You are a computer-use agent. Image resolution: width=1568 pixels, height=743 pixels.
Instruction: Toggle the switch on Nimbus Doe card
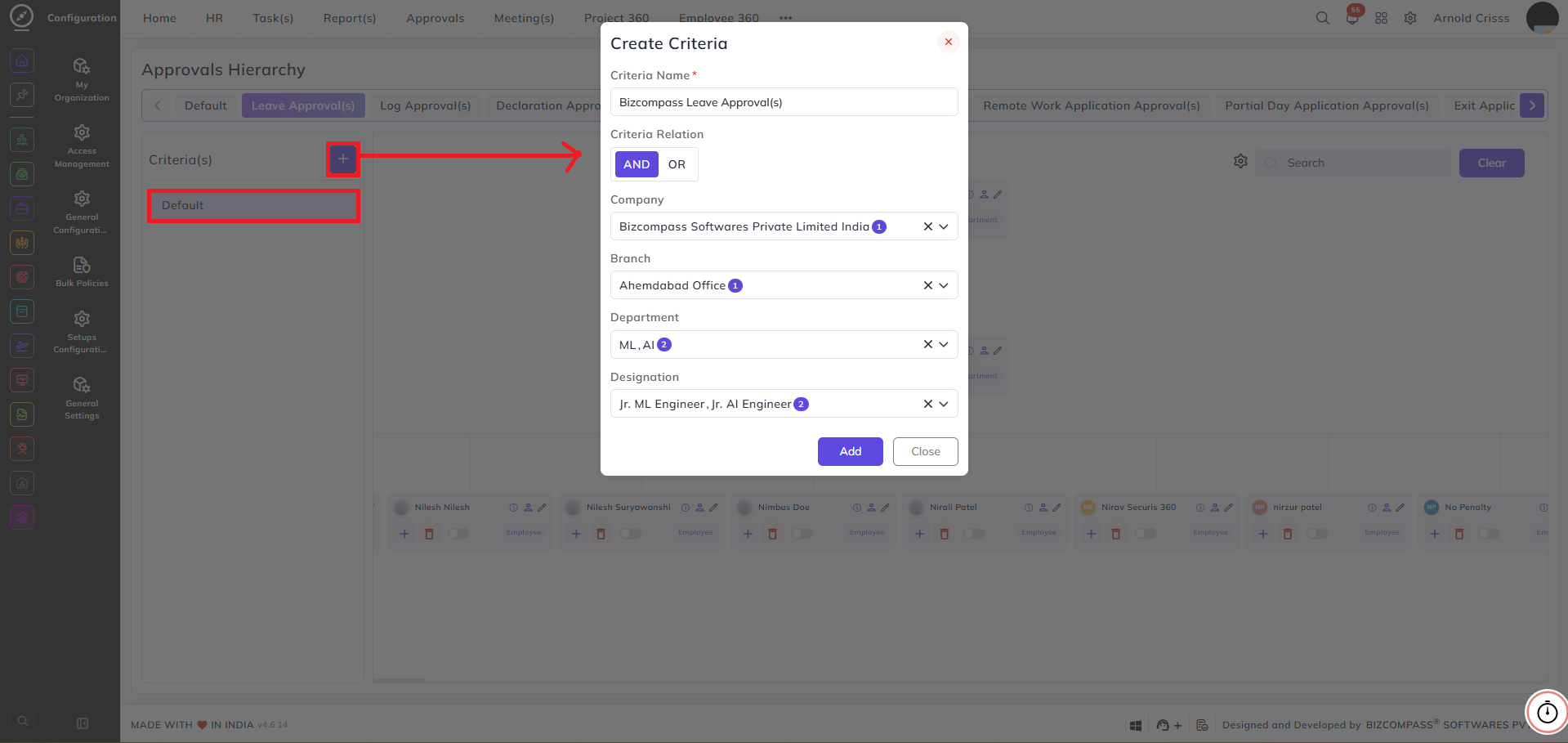[x=802, y=534]
